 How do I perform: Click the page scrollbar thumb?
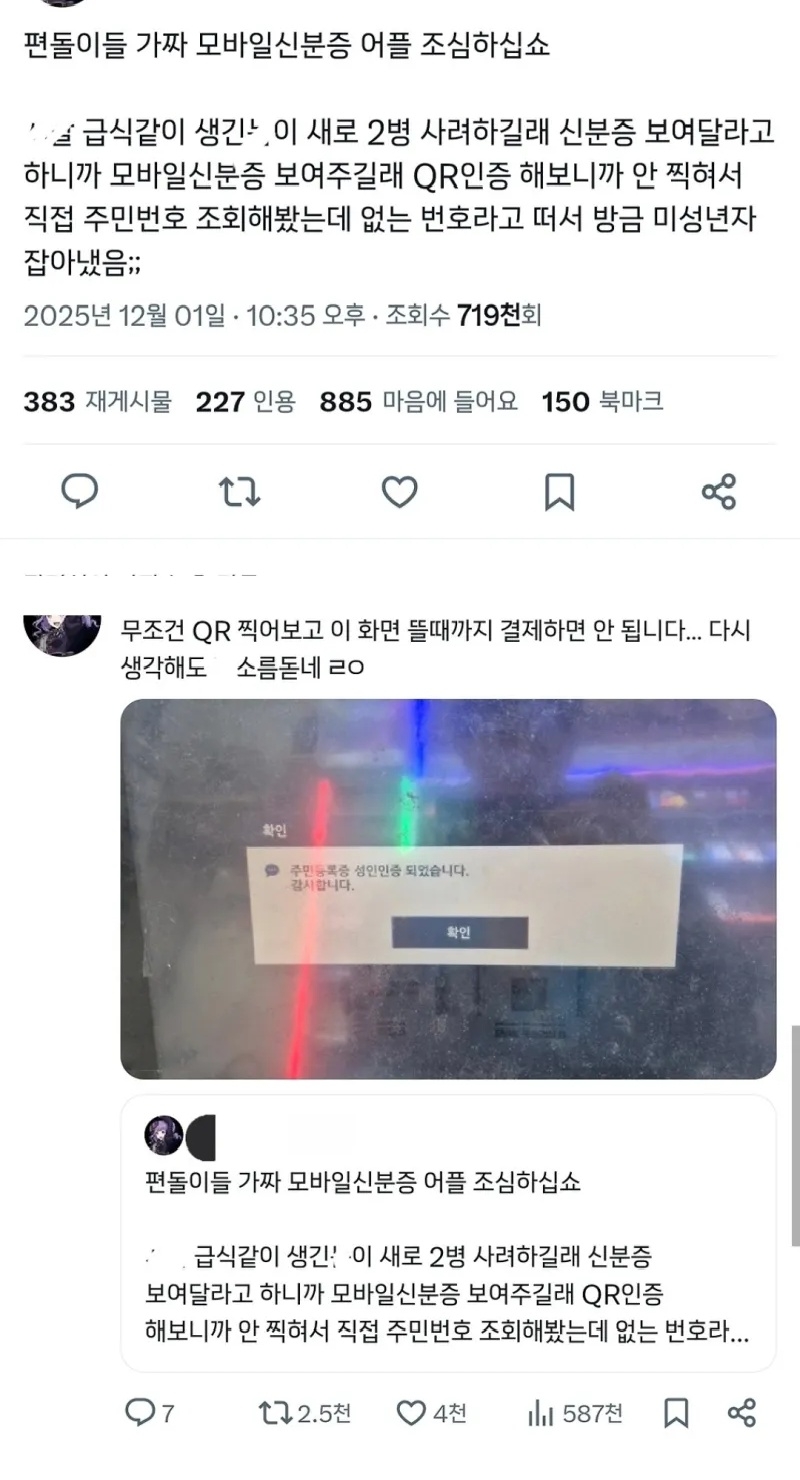tap(795, 1134)
